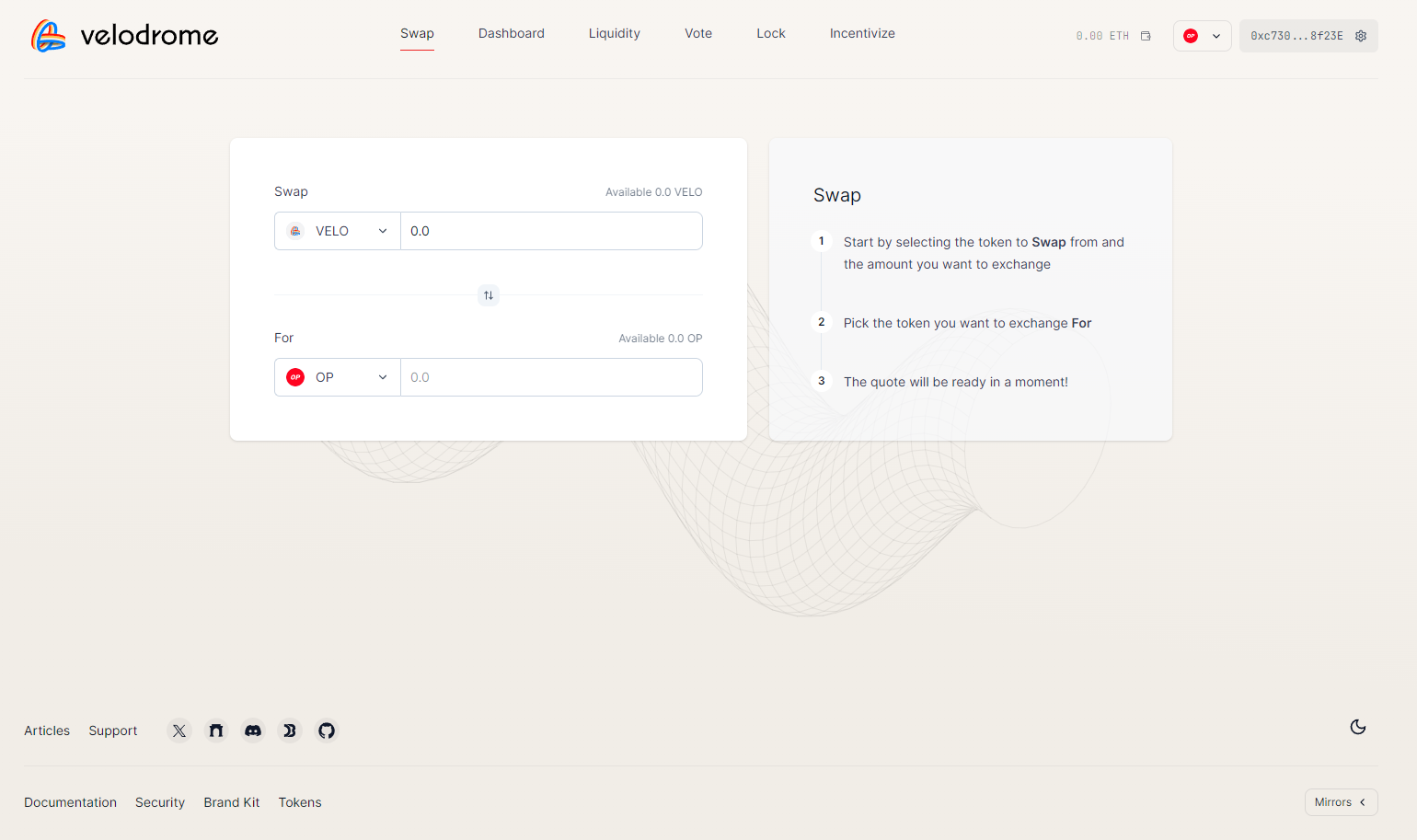Click the Tokens footer link
The height and width of the screenshot is (840, 1417).
(300, 802)
